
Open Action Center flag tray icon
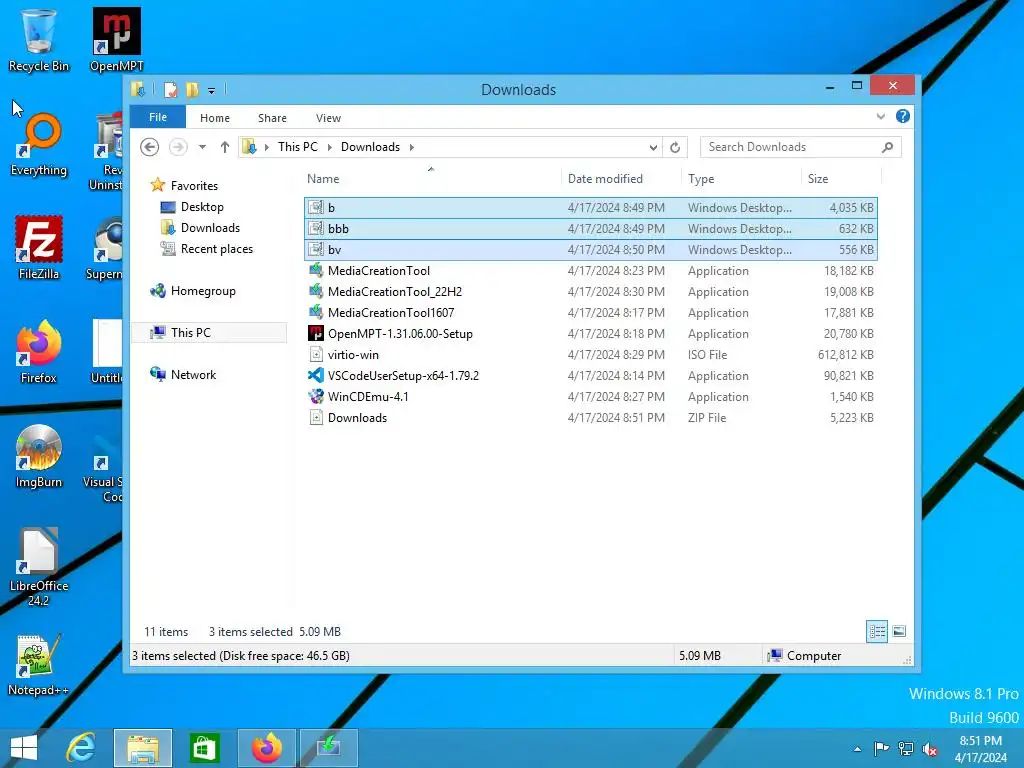pos(881,749)
